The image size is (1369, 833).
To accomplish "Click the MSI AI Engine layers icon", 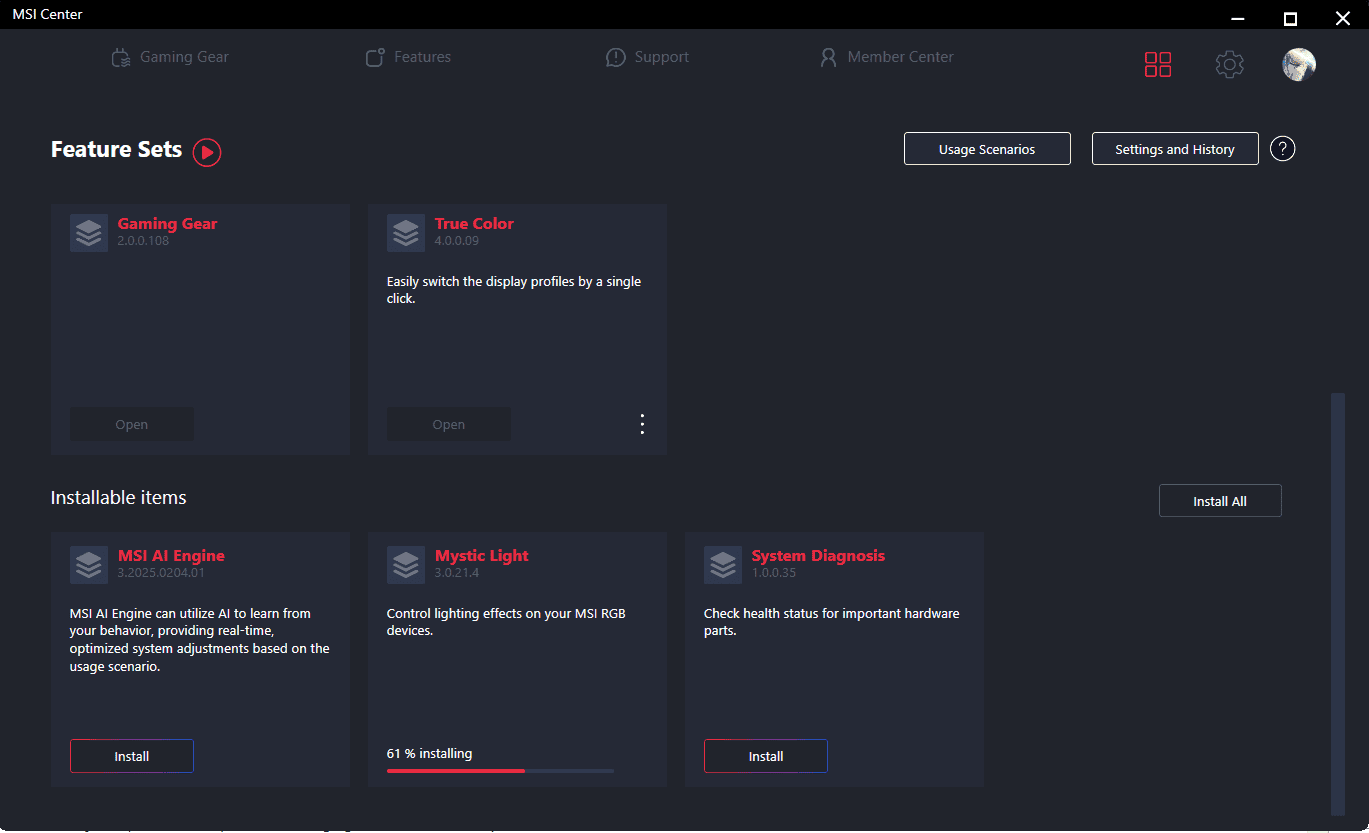I will tap(89, 565).
